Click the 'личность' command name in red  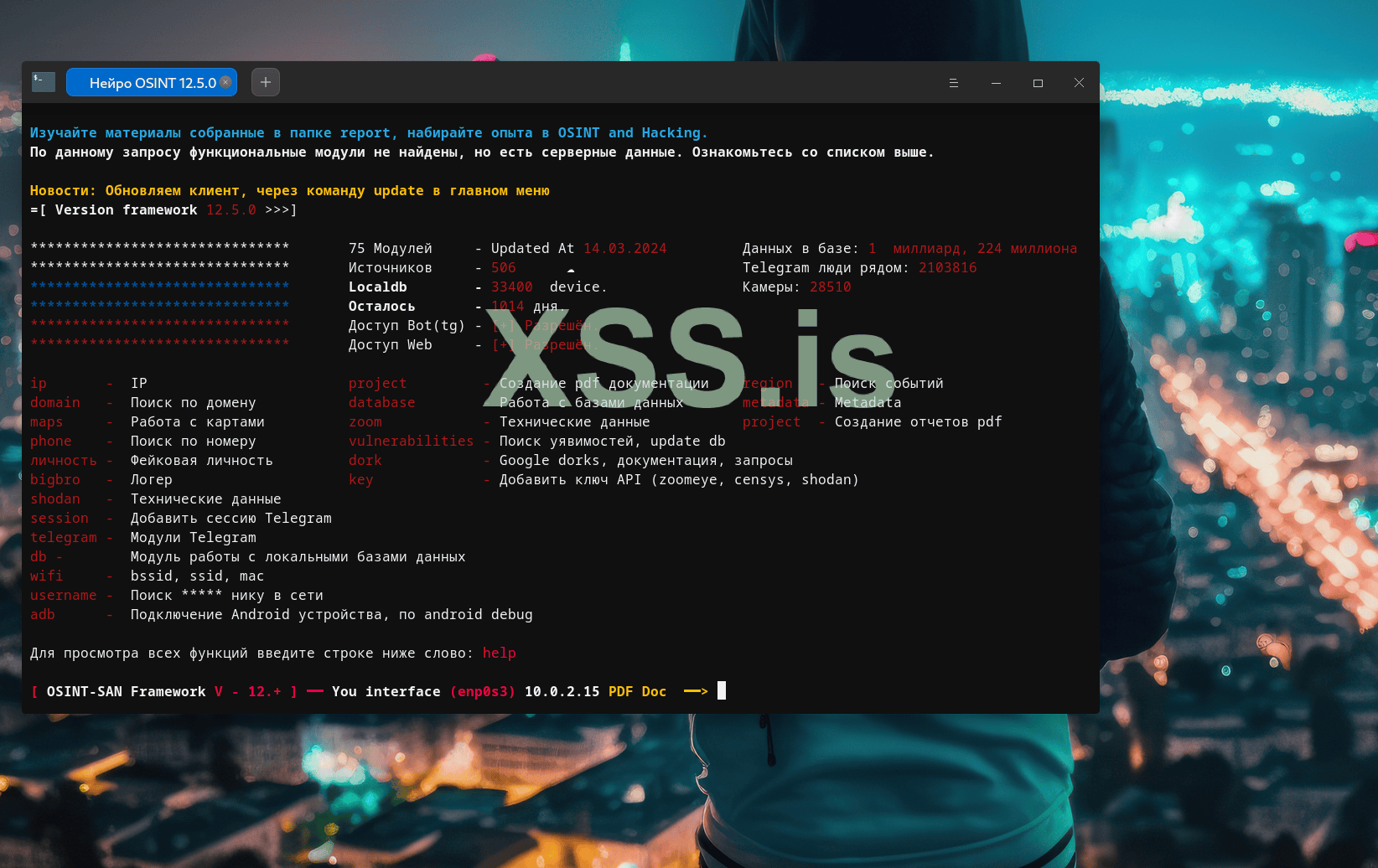(x=64, y=460)
